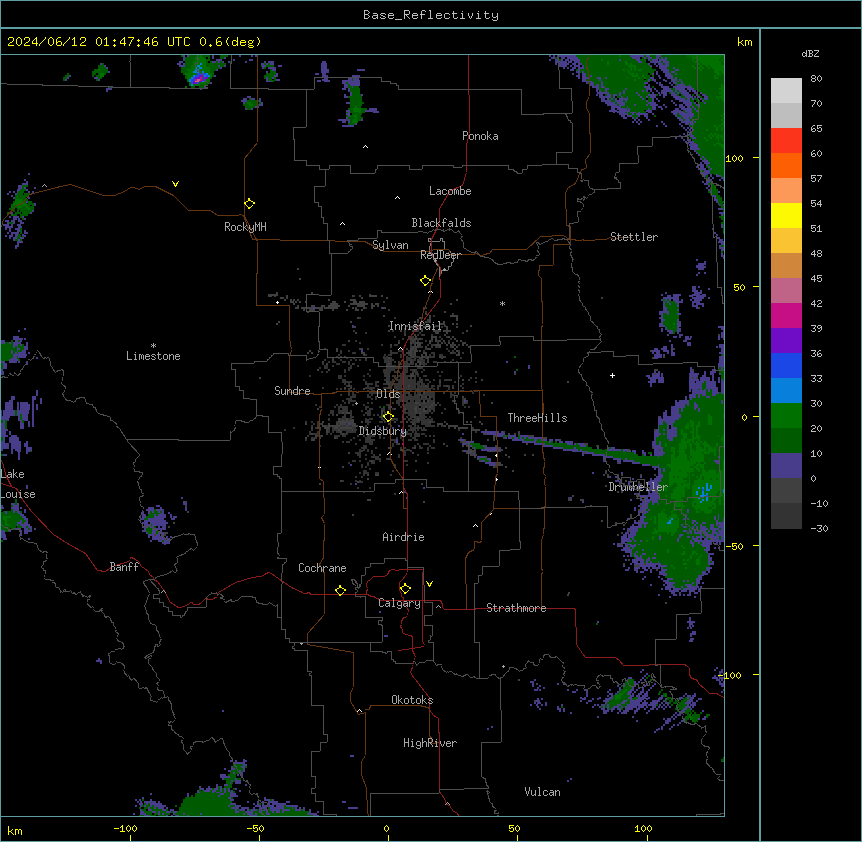Click the Base_Reflectivity title
862x842 pixels.
pos(431,15)
